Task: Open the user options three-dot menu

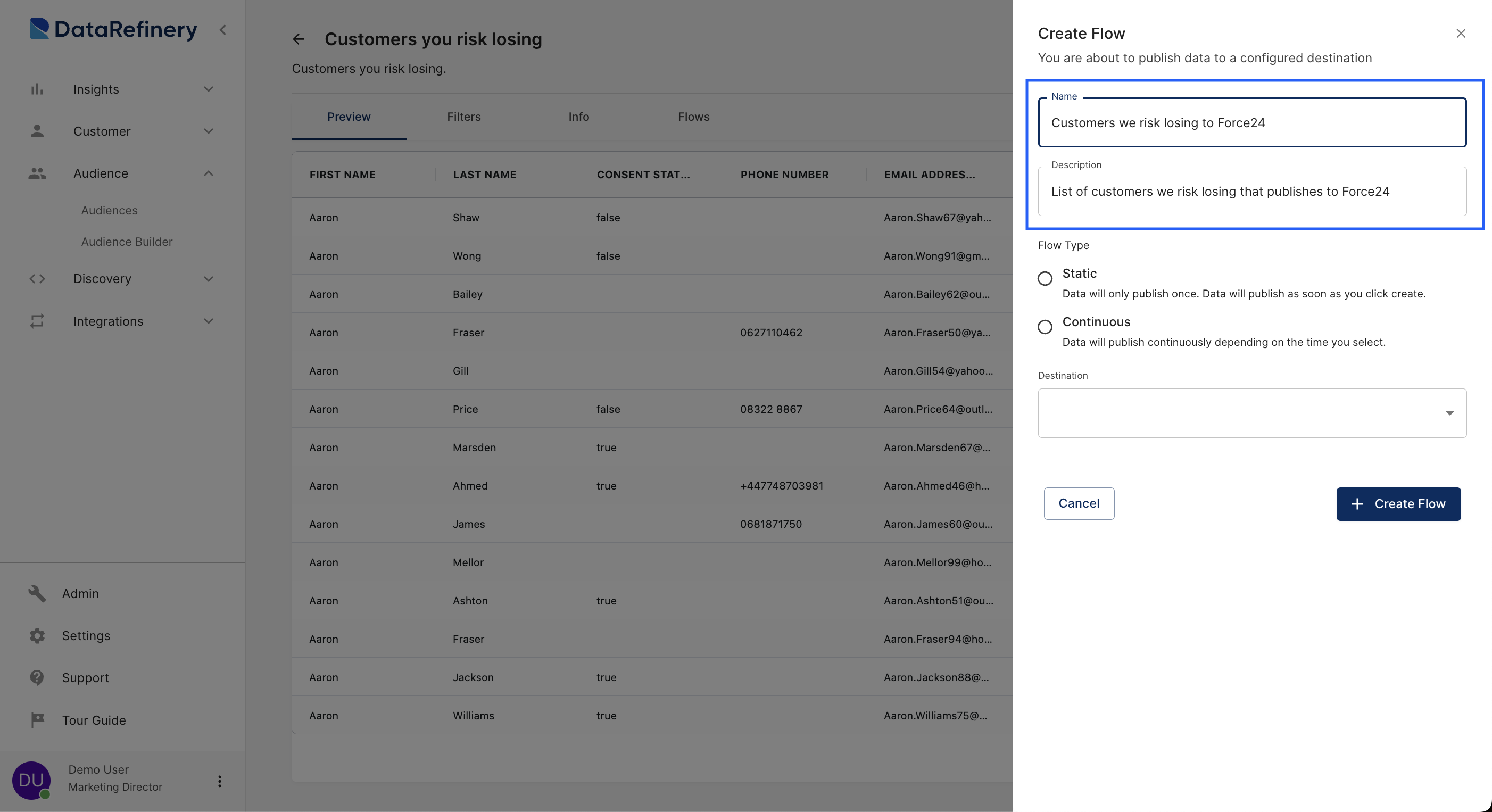Action: click(x=220, y=781)
